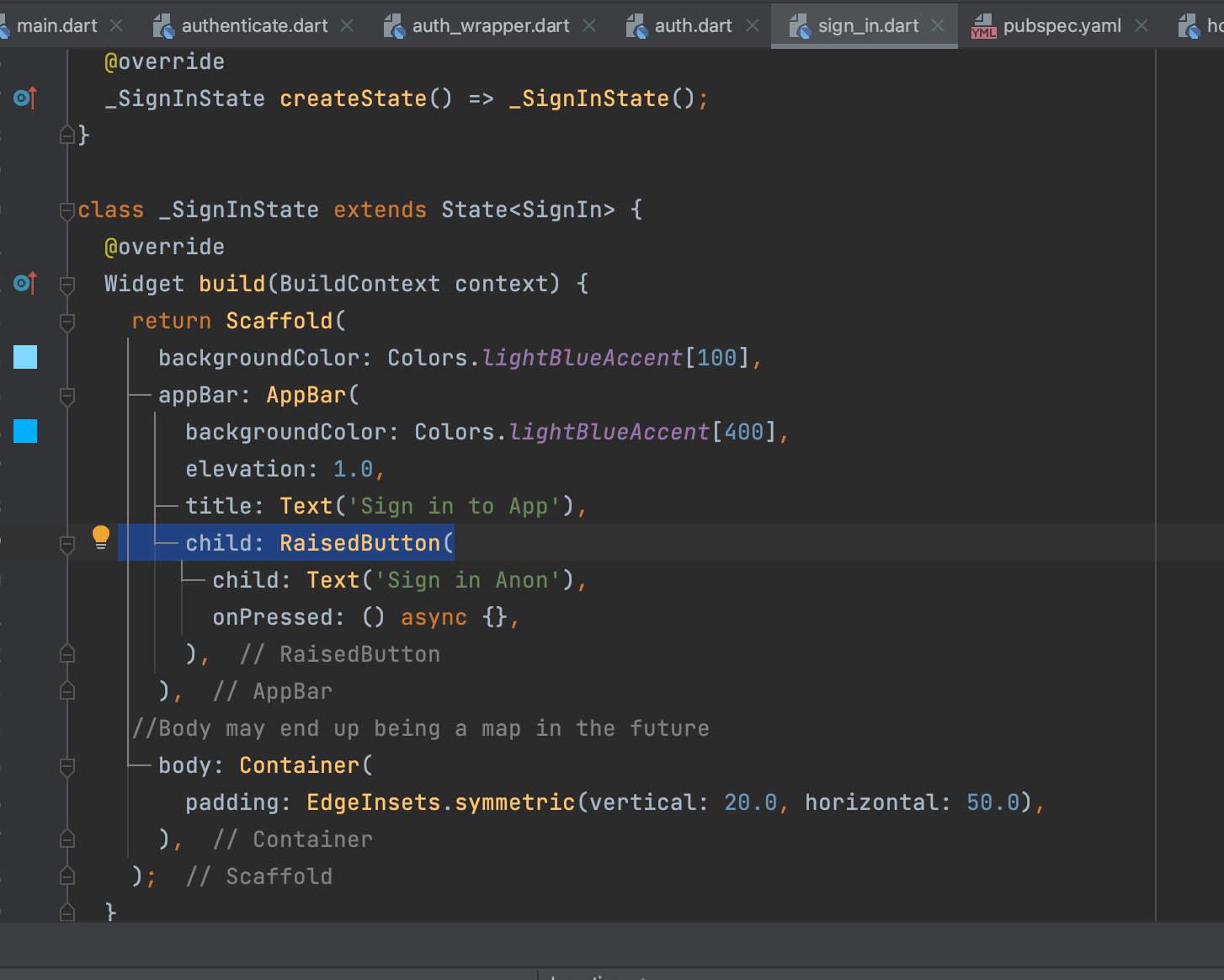
Task: Click the YML file icon on pubspec.yaml tab
Action: click(x=983, y=26)
